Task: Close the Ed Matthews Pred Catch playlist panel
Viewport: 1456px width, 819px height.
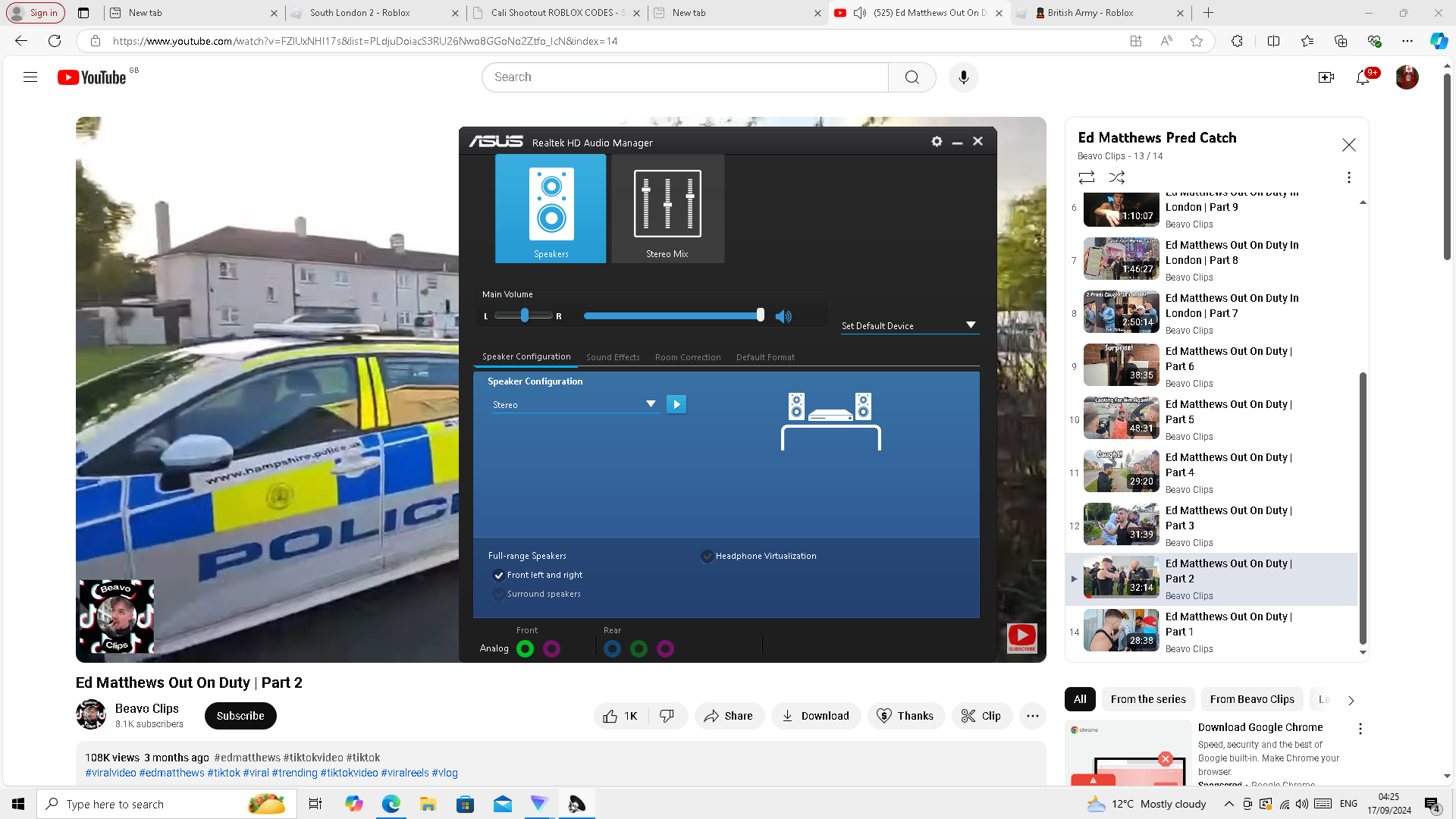Action: tap(1348, 145)
